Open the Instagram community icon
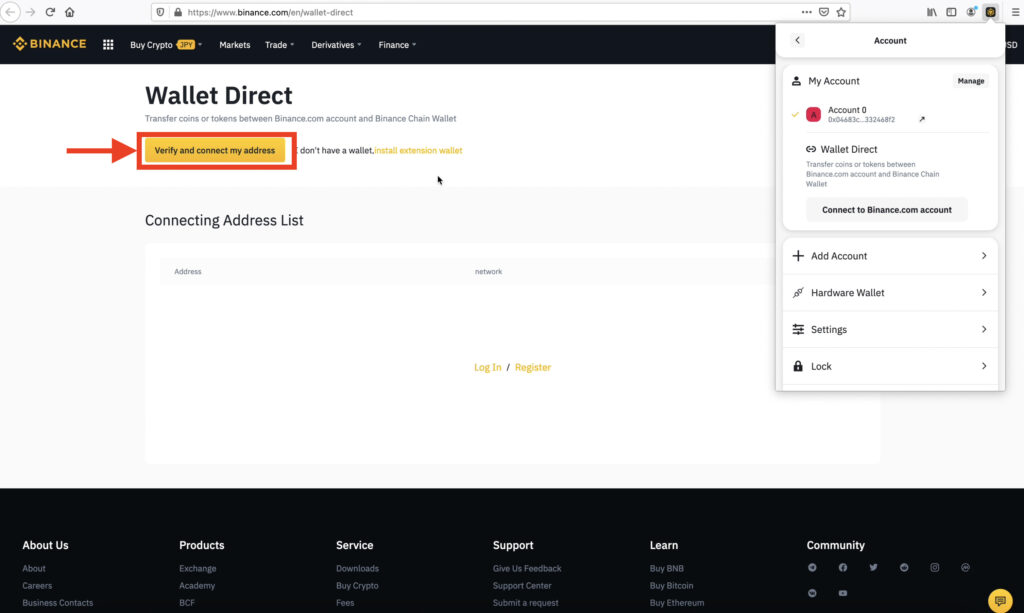This screenshot has height=613, width=1024. point(935,567)
